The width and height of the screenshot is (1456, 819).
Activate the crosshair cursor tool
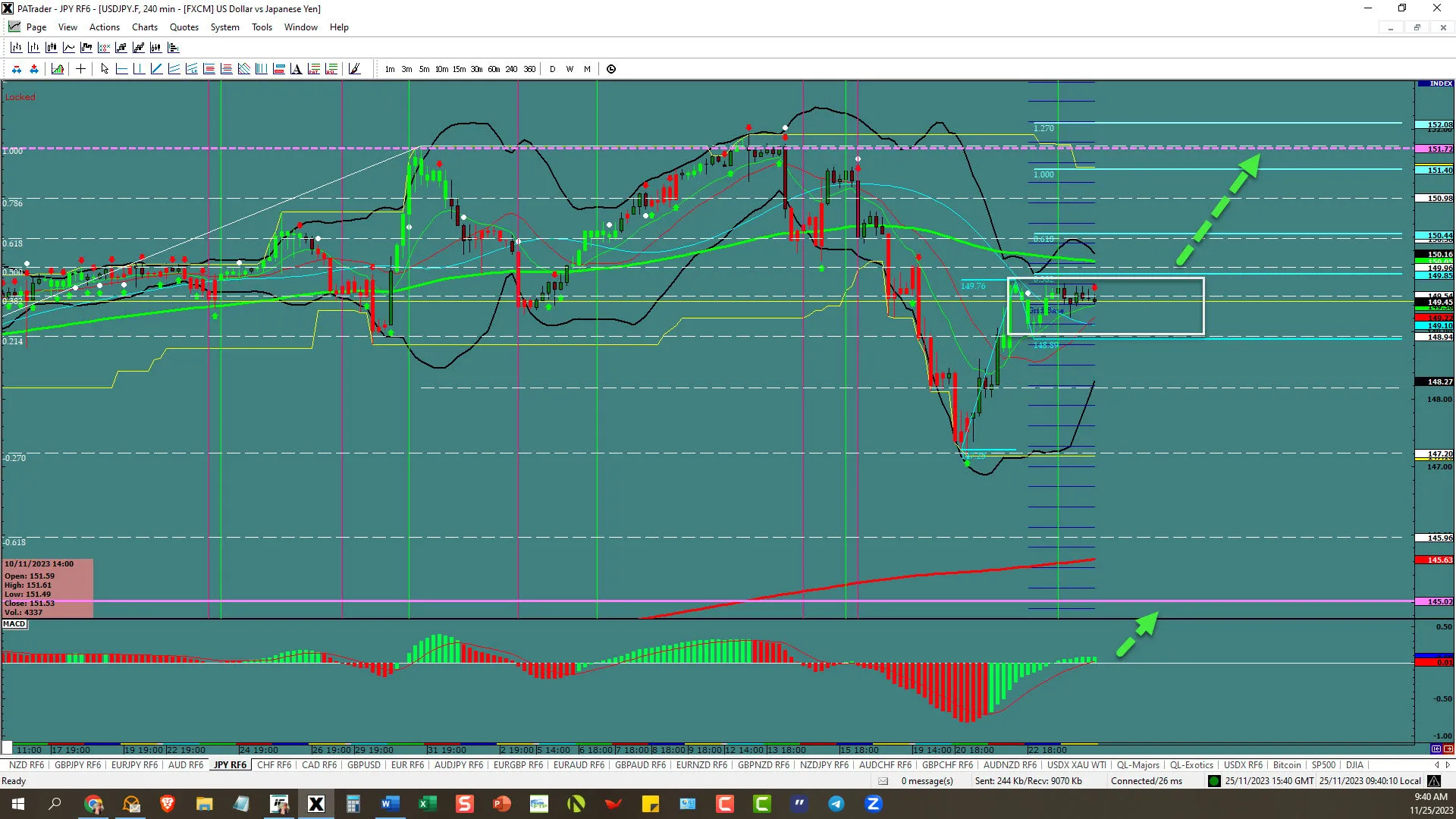80,69
